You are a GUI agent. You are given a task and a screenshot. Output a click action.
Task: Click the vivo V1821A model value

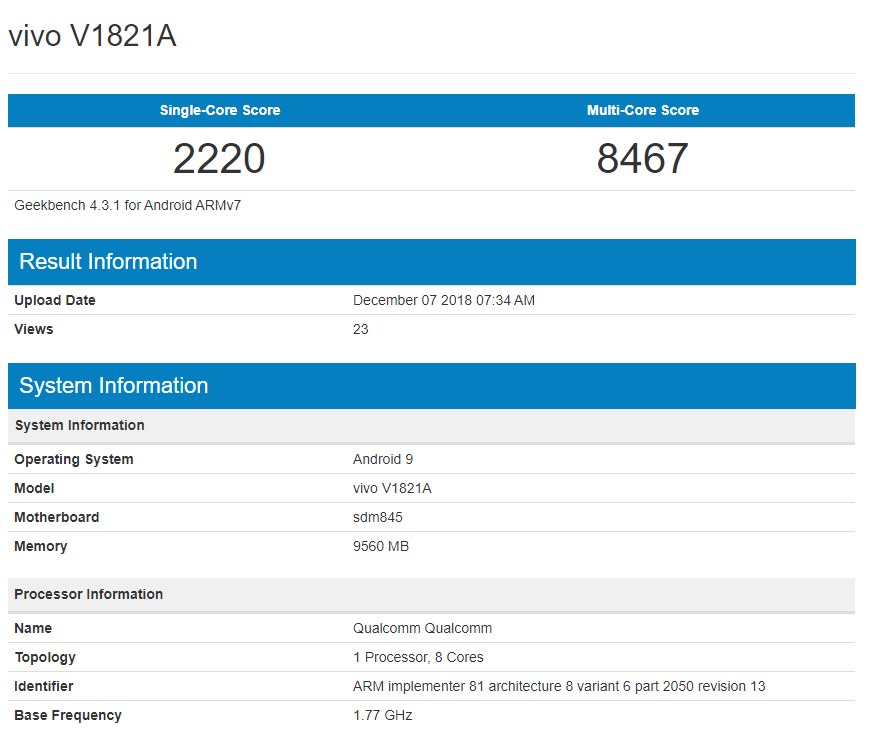(x=392, y=488)
